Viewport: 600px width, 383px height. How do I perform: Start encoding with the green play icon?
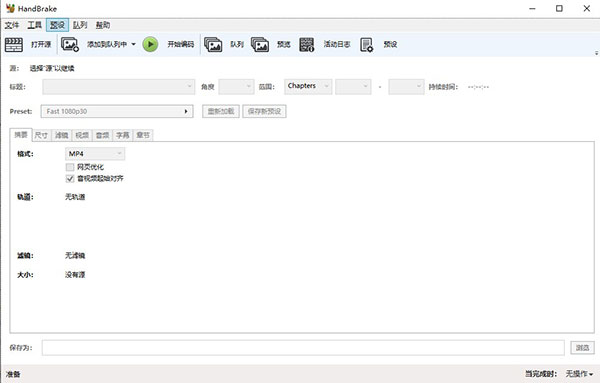pos(150,44)
